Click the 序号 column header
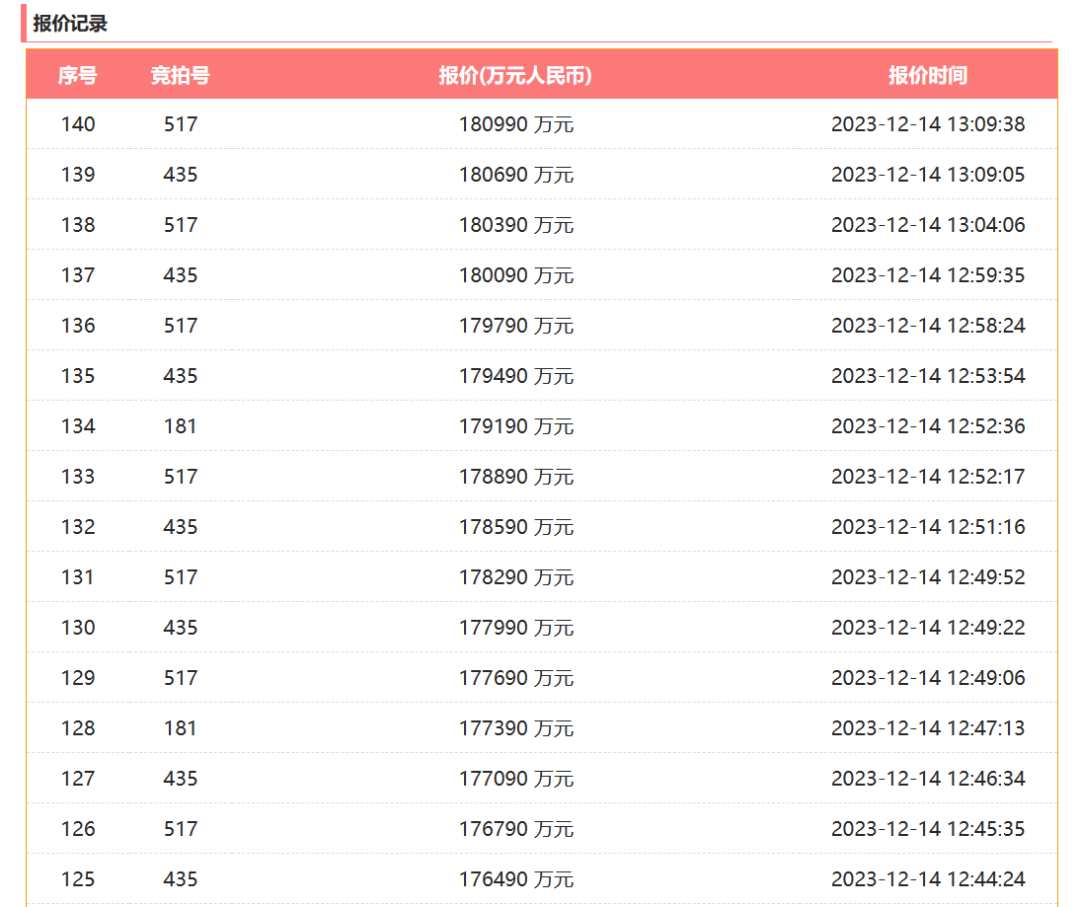The width and height of the screenshot is (1080, 907). [x=77, y=75]
